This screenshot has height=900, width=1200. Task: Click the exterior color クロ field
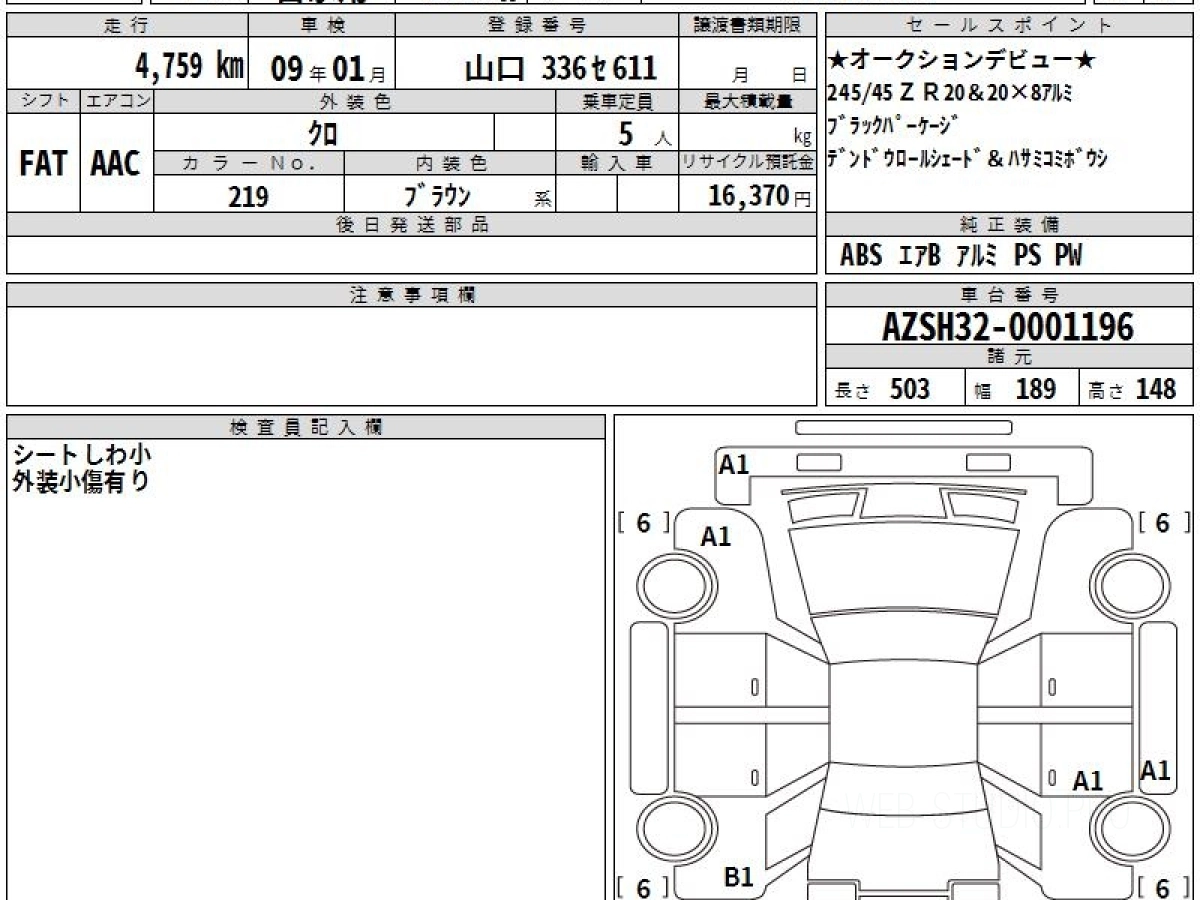323,133
